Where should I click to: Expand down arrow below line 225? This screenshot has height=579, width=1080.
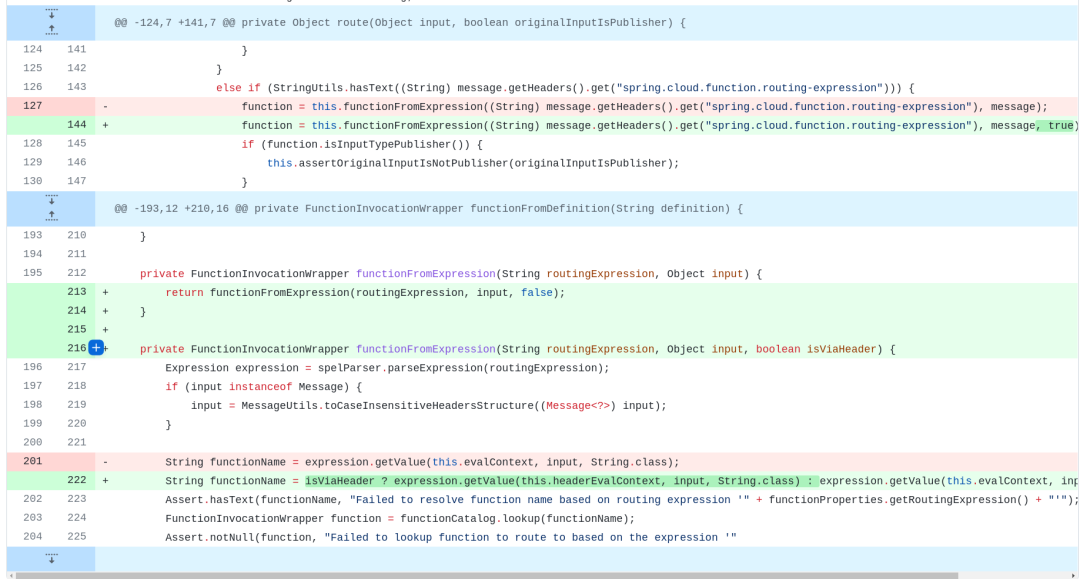click(51, 558)
